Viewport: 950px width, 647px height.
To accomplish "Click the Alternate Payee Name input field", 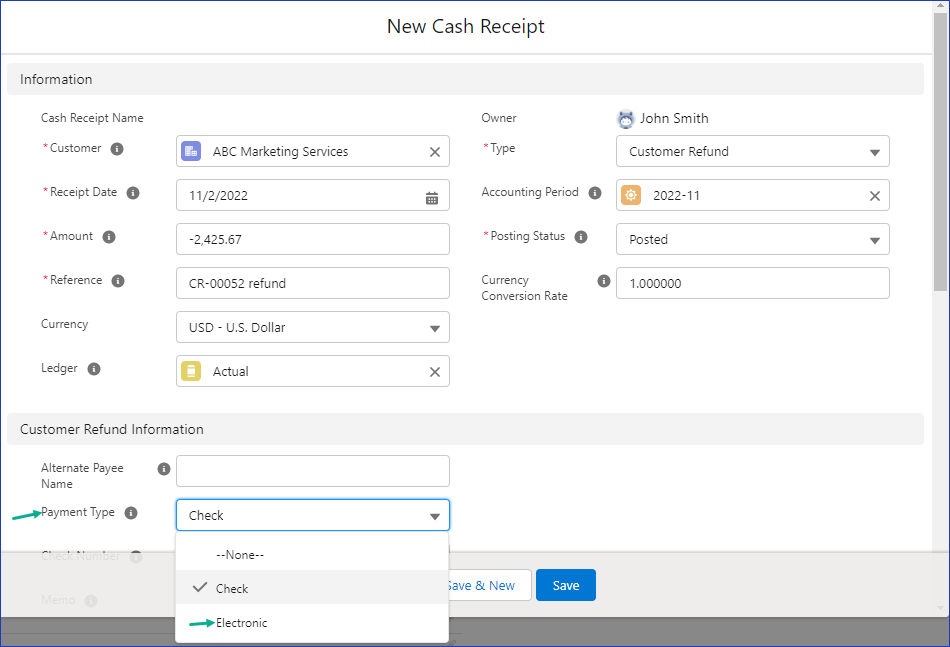I will 313,471.
